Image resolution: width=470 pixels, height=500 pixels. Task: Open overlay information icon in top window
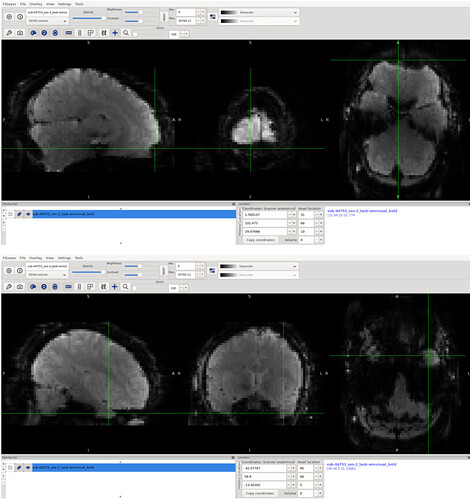click(x=20, y=17)
